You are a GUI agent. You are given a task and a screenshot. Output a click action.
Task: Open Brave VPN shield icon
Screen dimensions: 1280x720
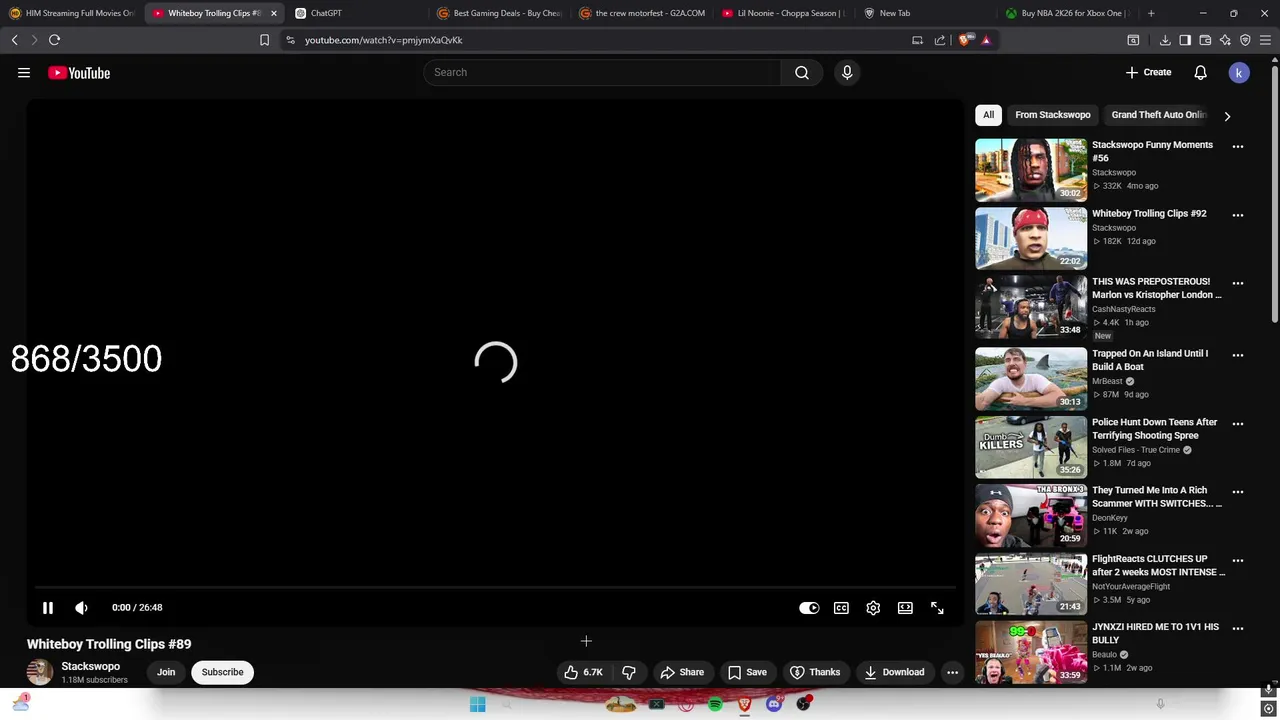point(1245,40)
